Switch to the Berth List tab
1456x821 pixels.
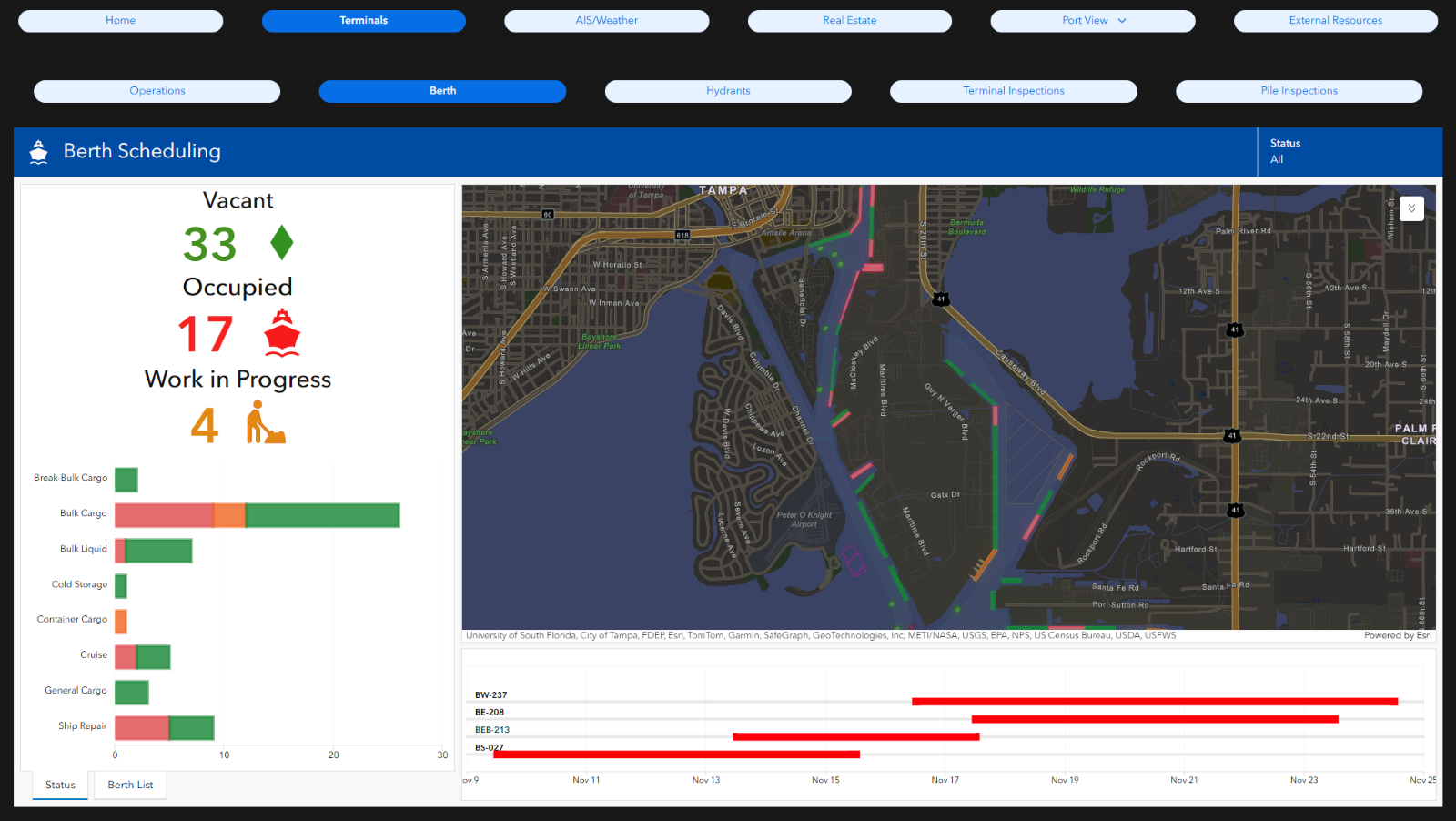pyautogui.click(x=129, y=785)
